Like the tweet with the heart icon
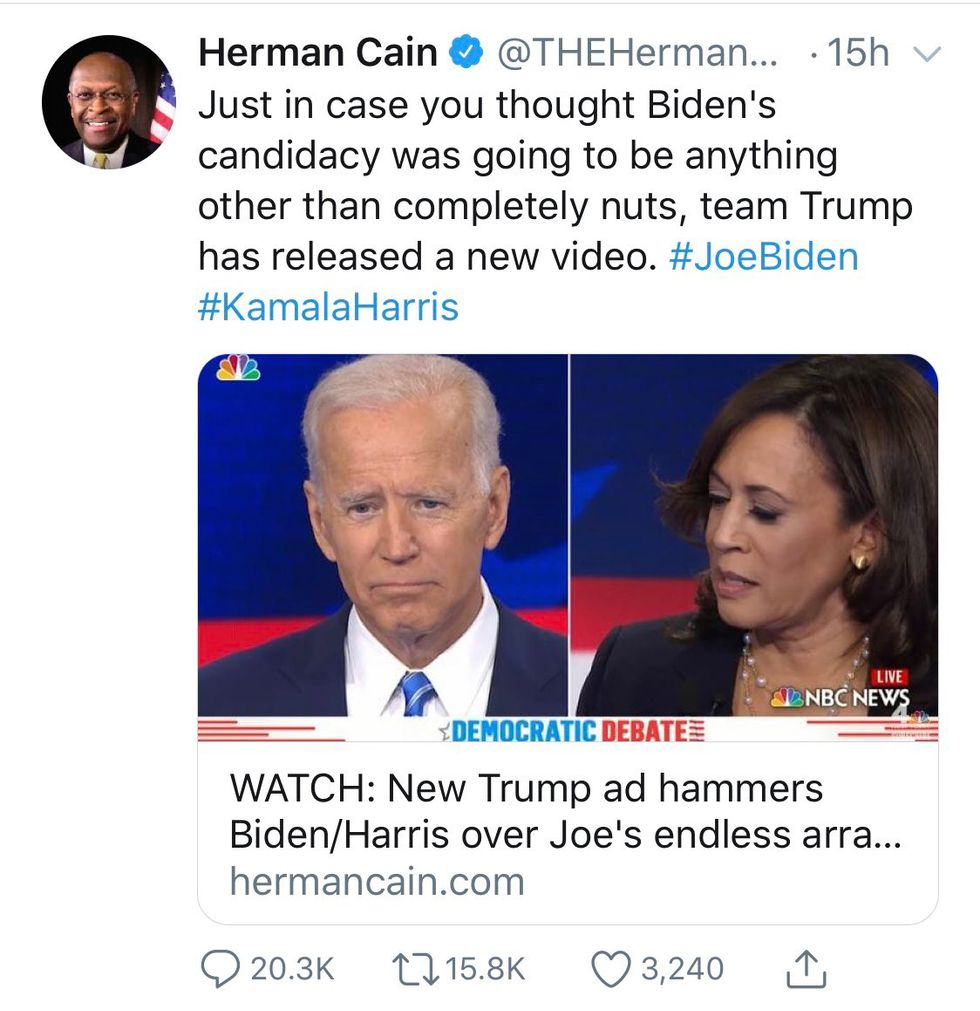 (x=610, y=968)
